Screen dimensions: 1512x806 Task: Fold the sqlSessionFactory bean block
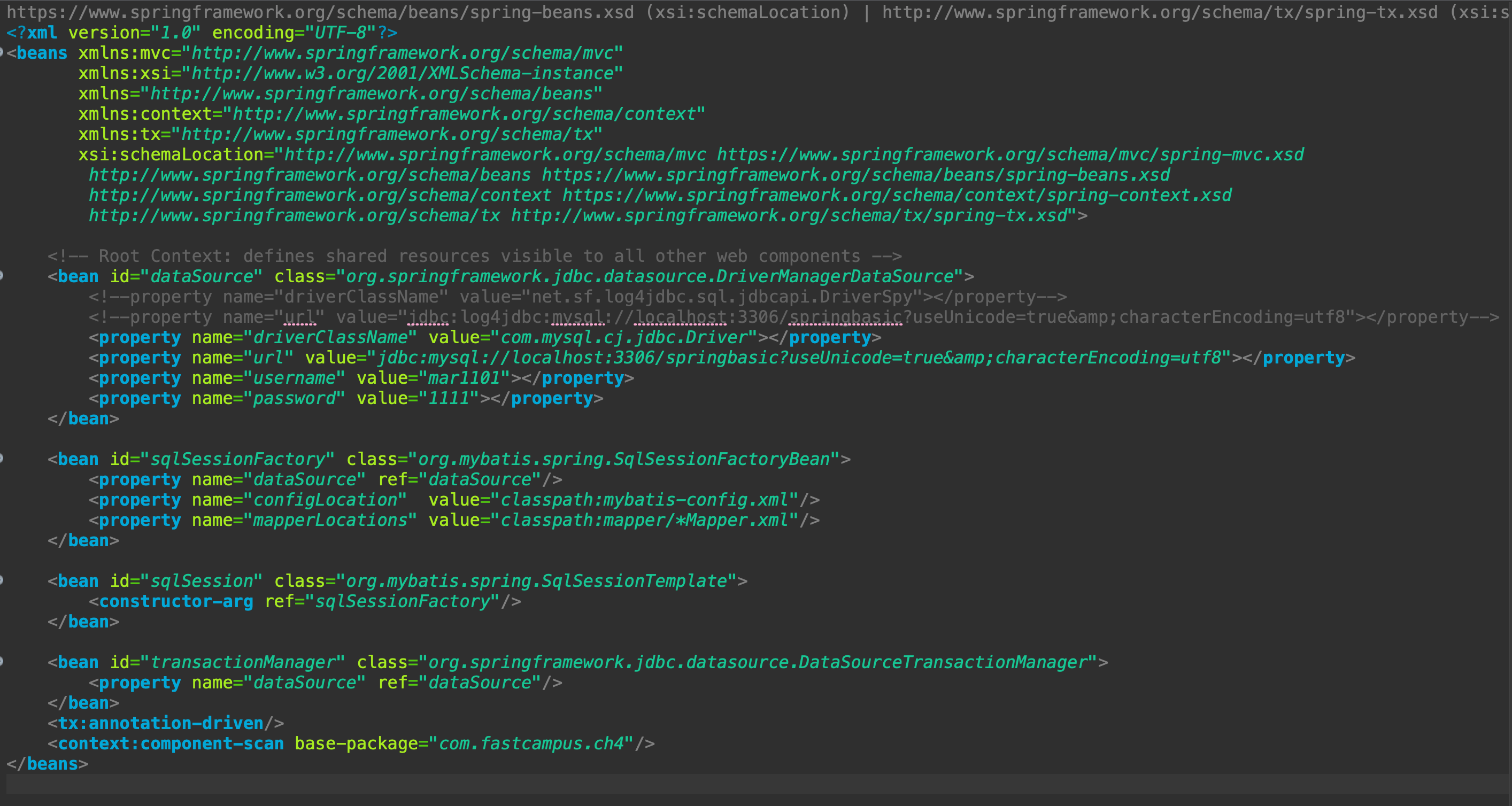tap(2, 459)
